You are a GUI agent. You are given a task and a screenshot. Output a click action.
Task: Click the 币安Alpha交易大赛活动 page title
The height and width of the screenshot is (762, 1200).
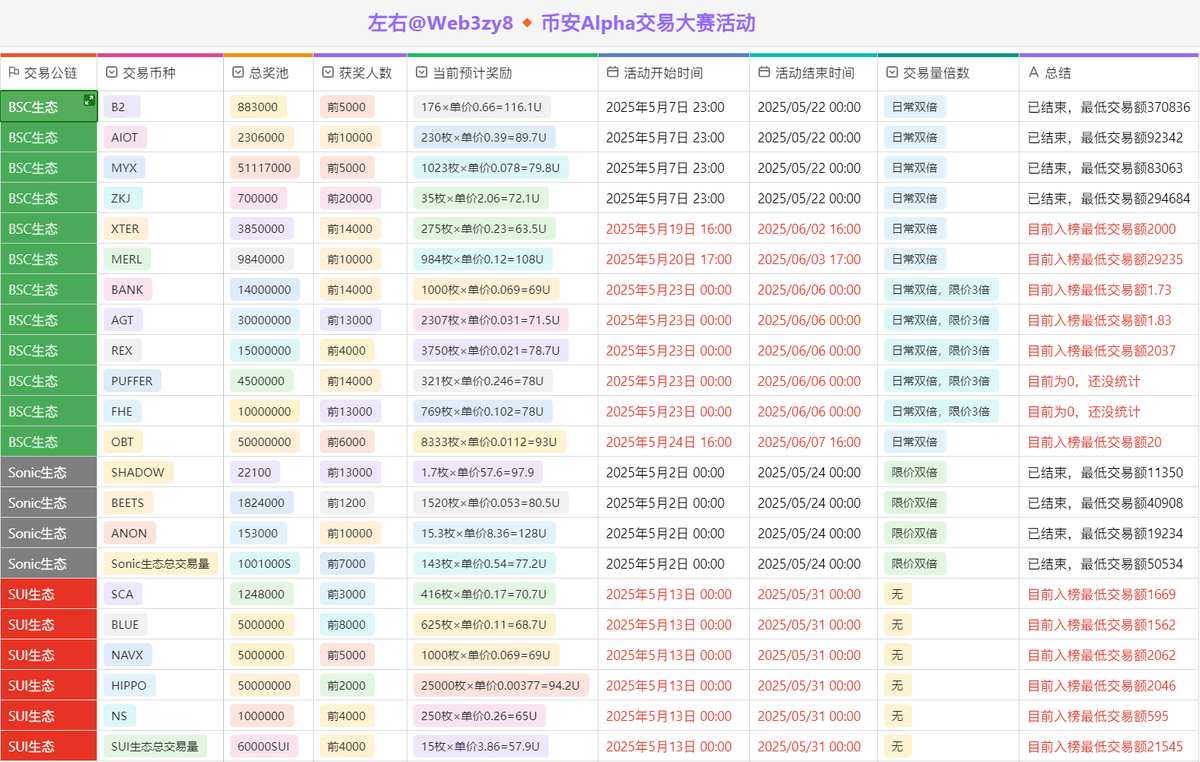click(647, 23)
